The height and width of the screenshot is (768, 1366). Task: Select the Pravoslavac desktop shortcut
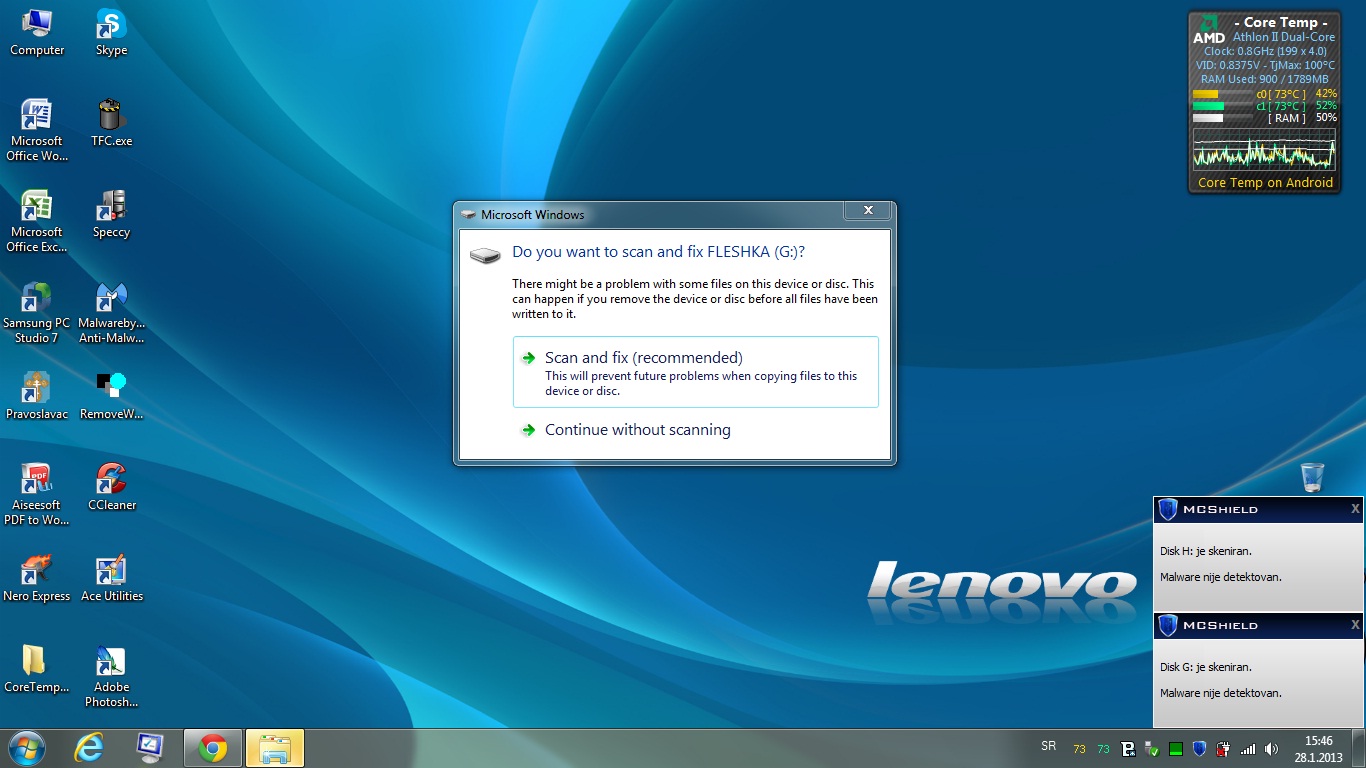point(37,396)
